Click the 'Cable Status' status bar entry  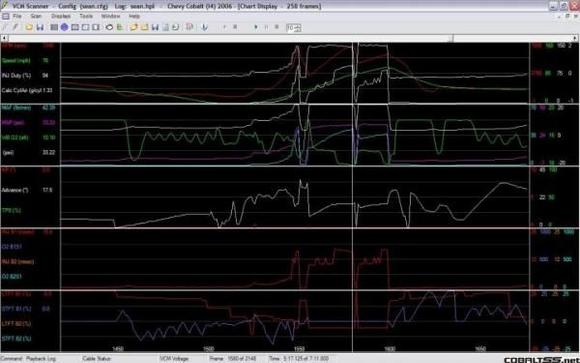coord(97,359)
